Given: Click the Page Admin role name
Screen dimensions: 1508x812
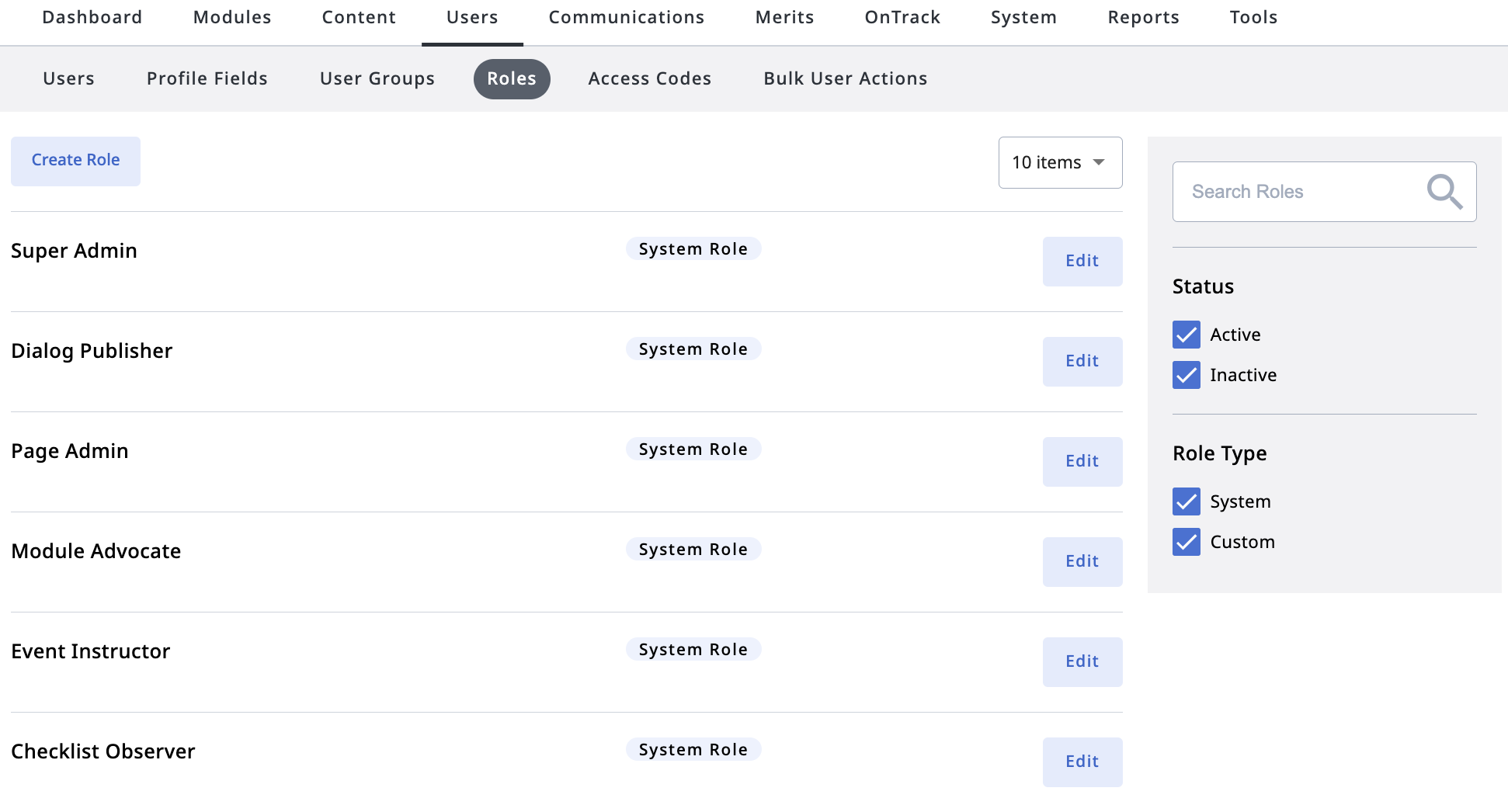Looking at the screenshot, I should tap(70, 451).
